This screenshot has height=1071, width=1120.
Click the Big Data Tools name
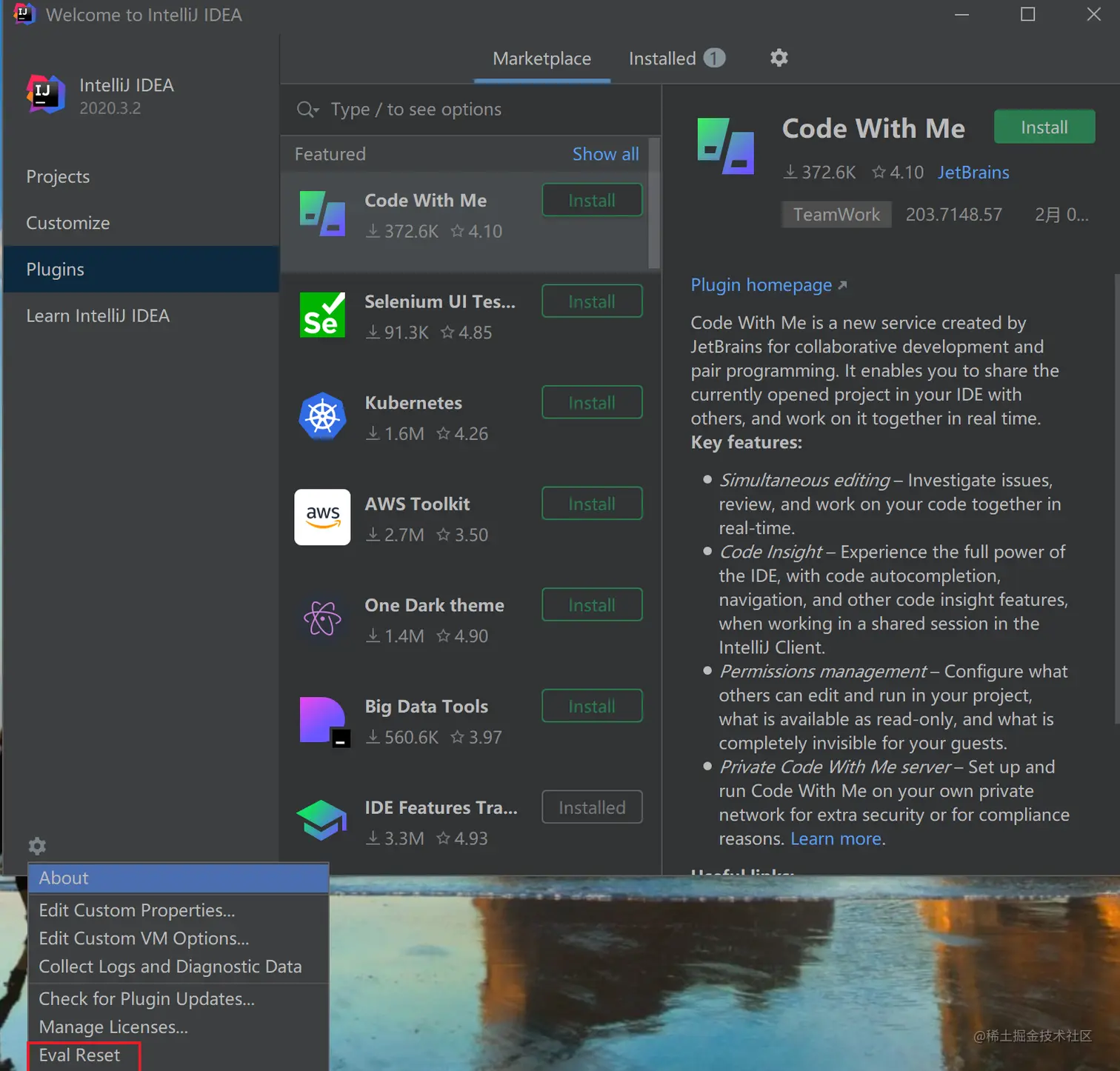426,707
